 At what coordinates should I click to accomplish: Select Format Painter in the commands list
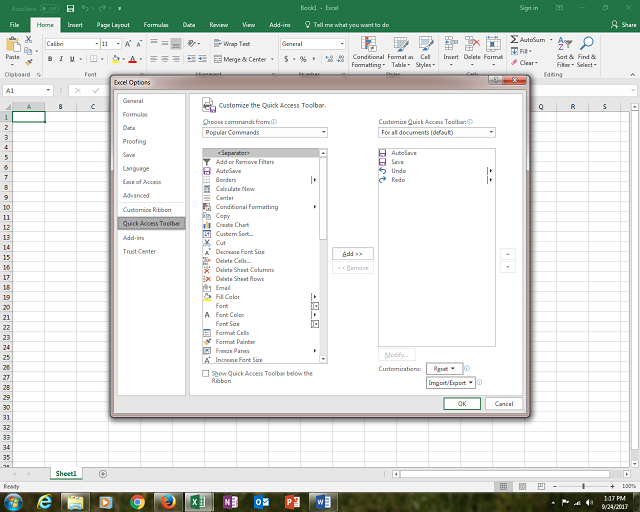[236, 342]
